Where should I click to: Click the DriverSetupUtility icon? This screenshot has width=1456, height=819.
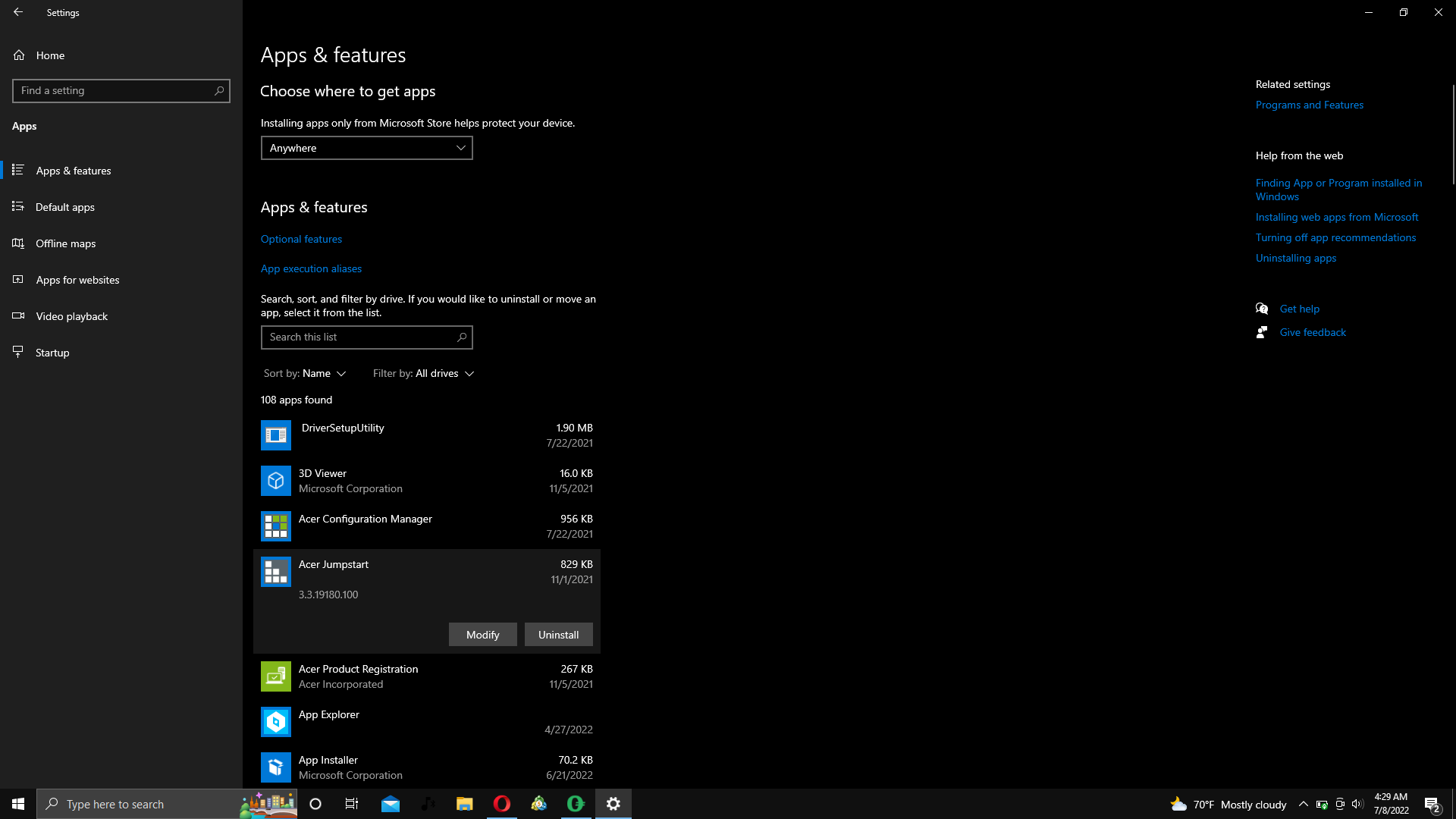coord(275,435)
